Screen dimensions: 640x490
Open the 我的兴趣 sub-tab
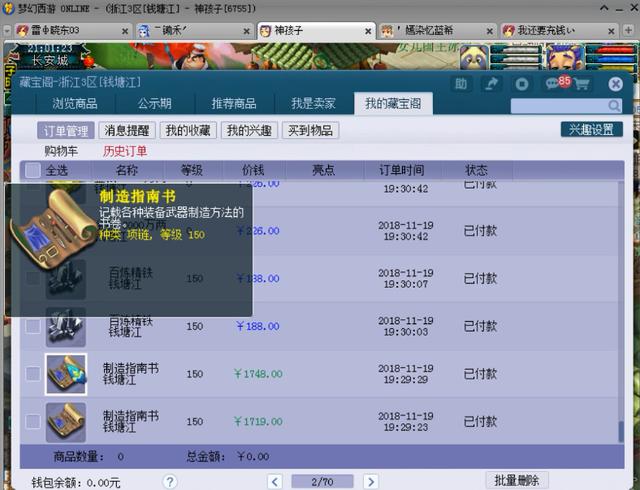(249, 131)
